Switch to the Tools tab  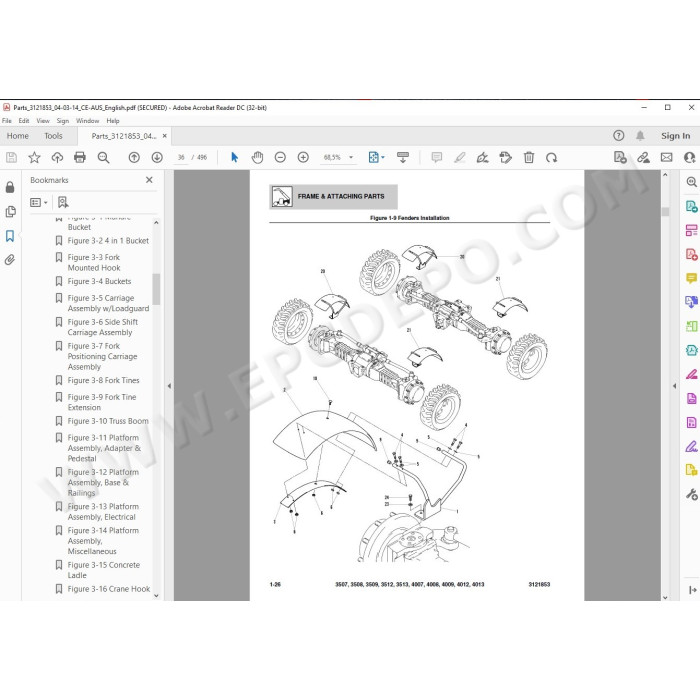pos(53,136)
